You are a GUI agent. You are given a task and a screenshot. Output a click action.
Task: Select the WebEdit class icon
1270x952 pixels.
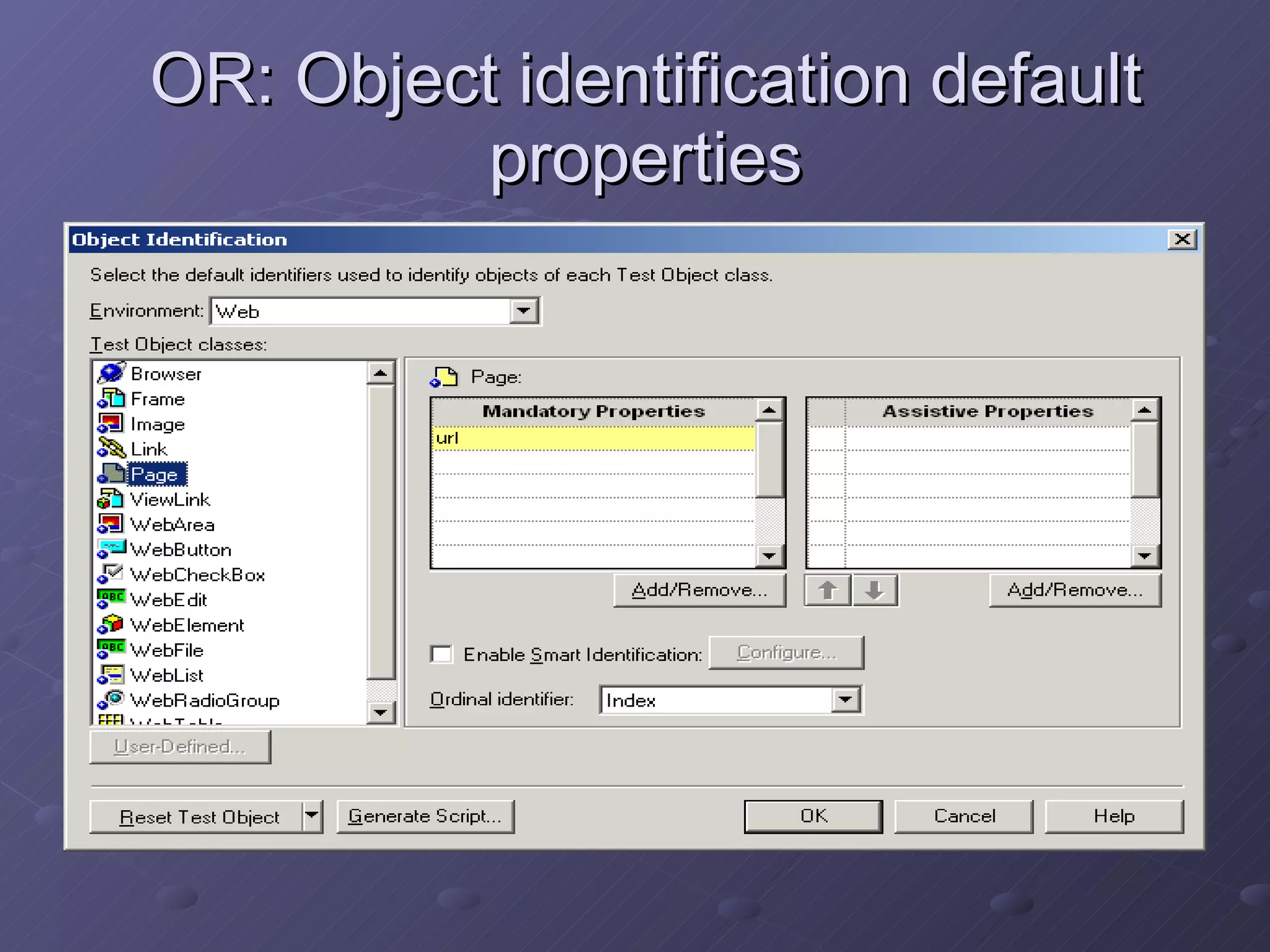point(112,599)
